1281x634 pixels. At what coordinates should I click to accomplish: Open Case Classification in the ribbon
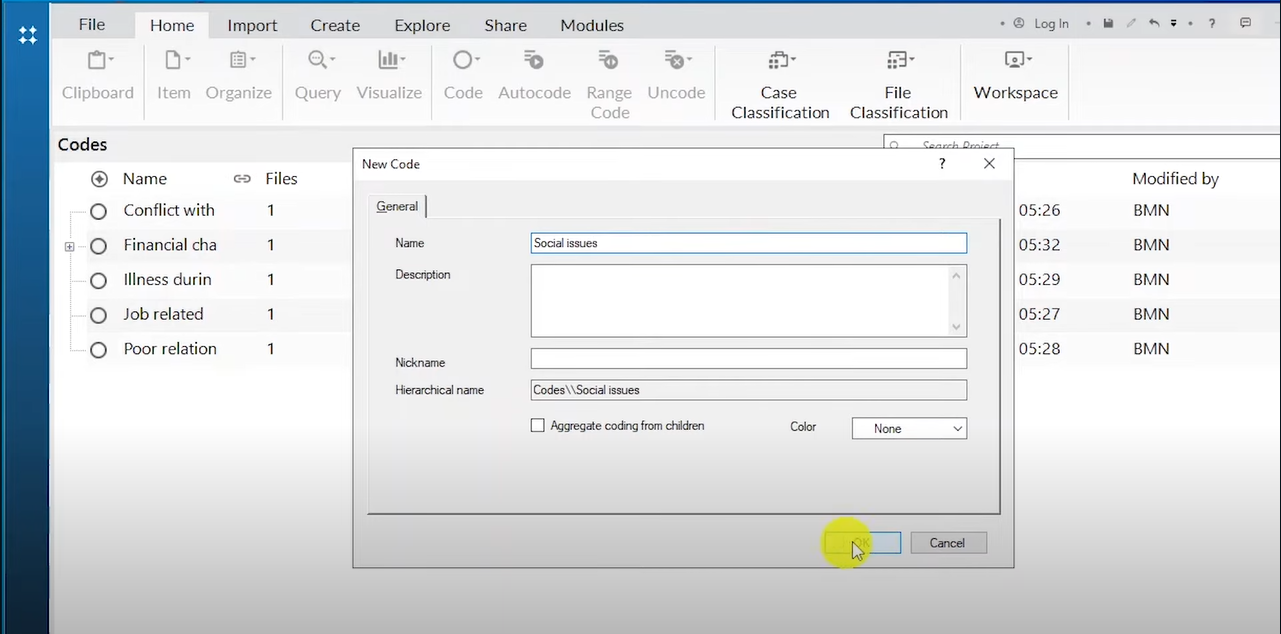coord(780,84)
